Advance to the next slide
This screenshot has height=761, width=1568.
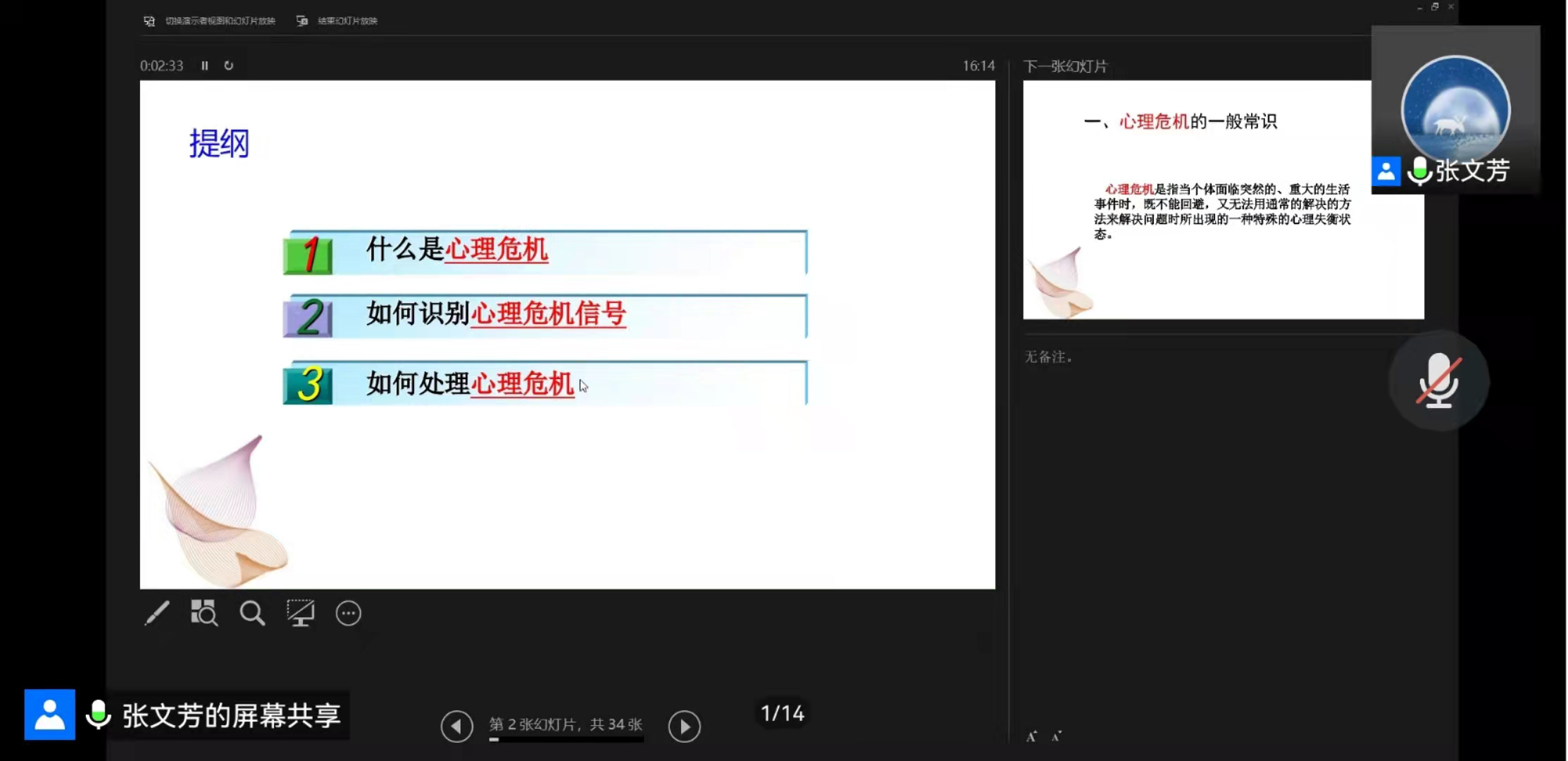pyautogui.click(x=684, y=726)
